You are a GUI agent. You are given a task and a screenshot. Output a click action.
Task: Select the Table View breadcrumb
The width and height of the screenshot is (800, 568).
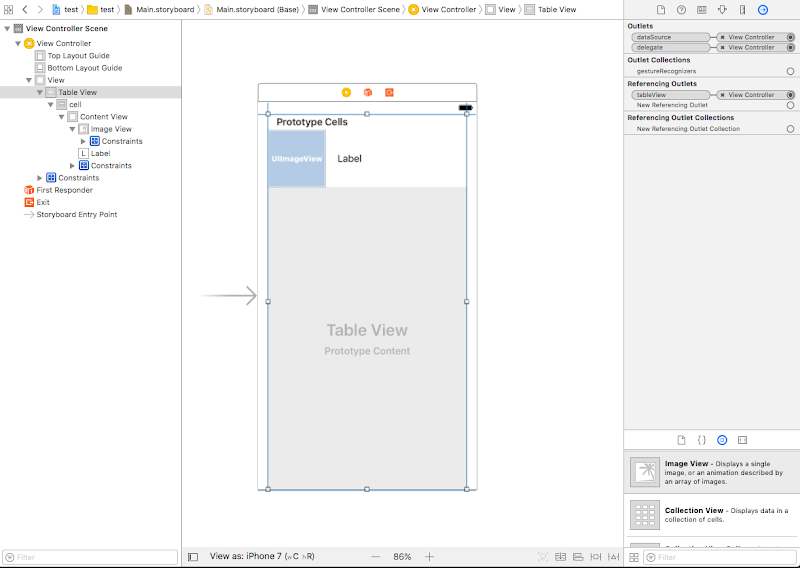pos(551,10)
